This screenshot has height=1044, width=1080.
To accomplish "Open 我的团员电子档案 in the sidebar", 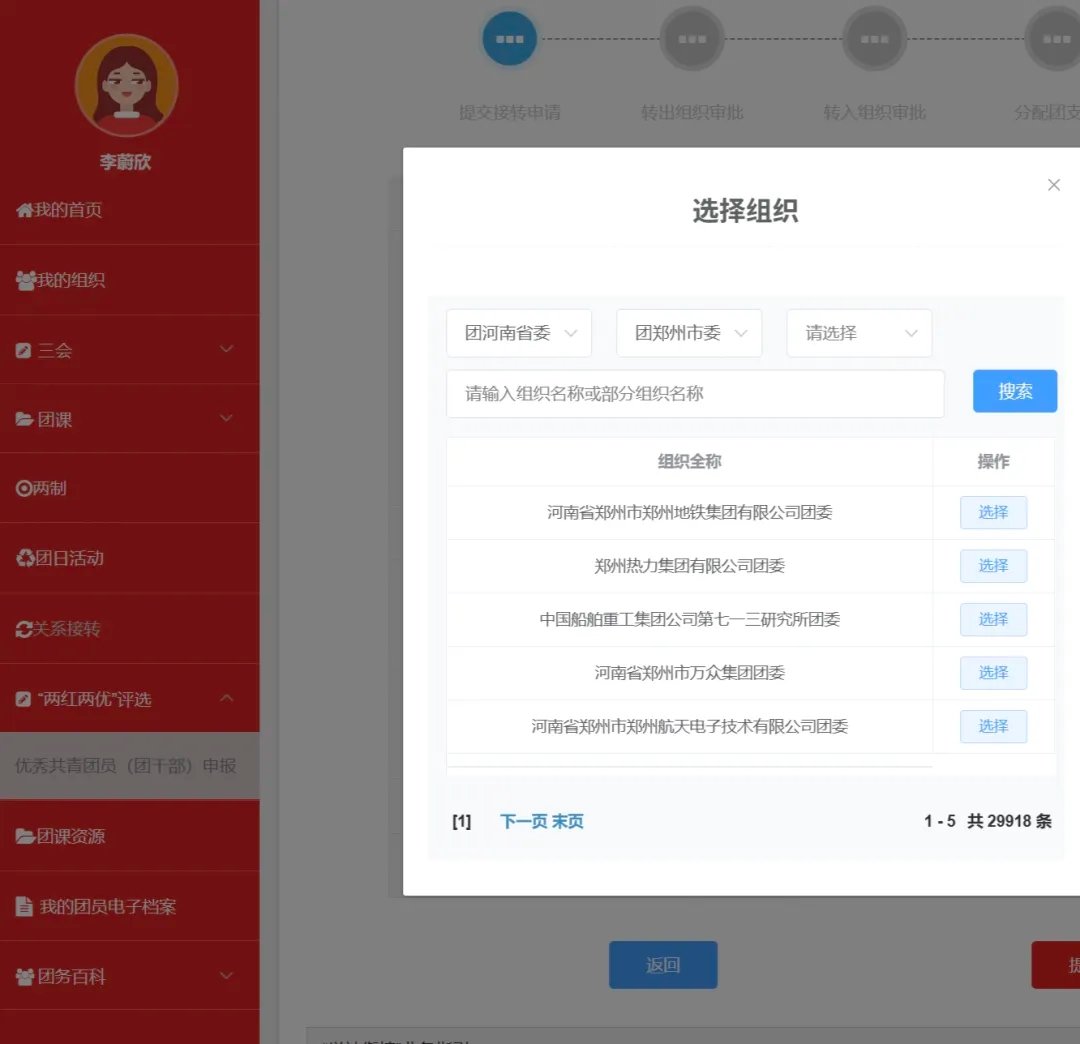I will [x=97, y=907].
